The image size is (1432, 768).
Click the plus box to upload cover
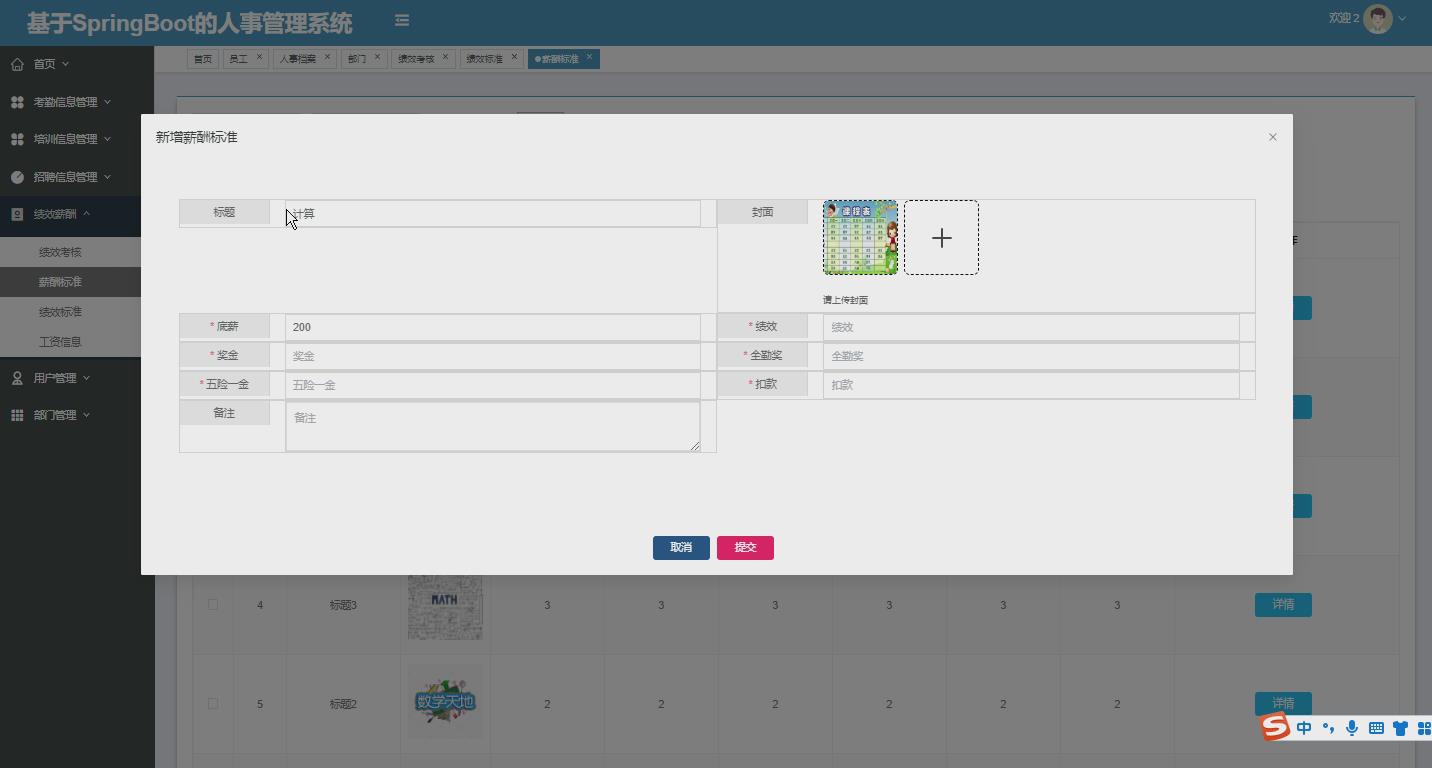pos(941,237)
